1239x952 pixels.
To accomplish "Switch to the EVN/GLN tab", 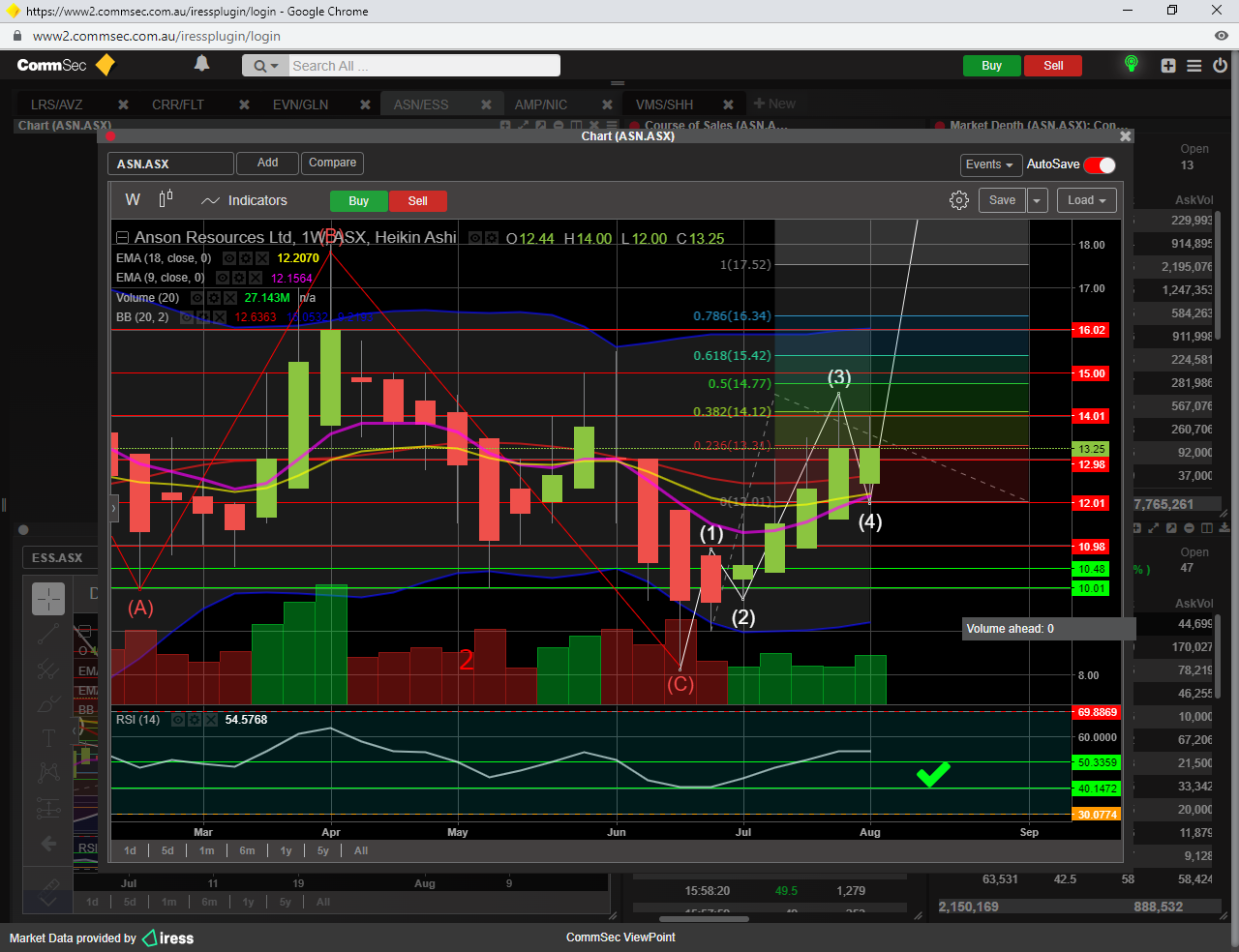I will [x=300, y=104].
